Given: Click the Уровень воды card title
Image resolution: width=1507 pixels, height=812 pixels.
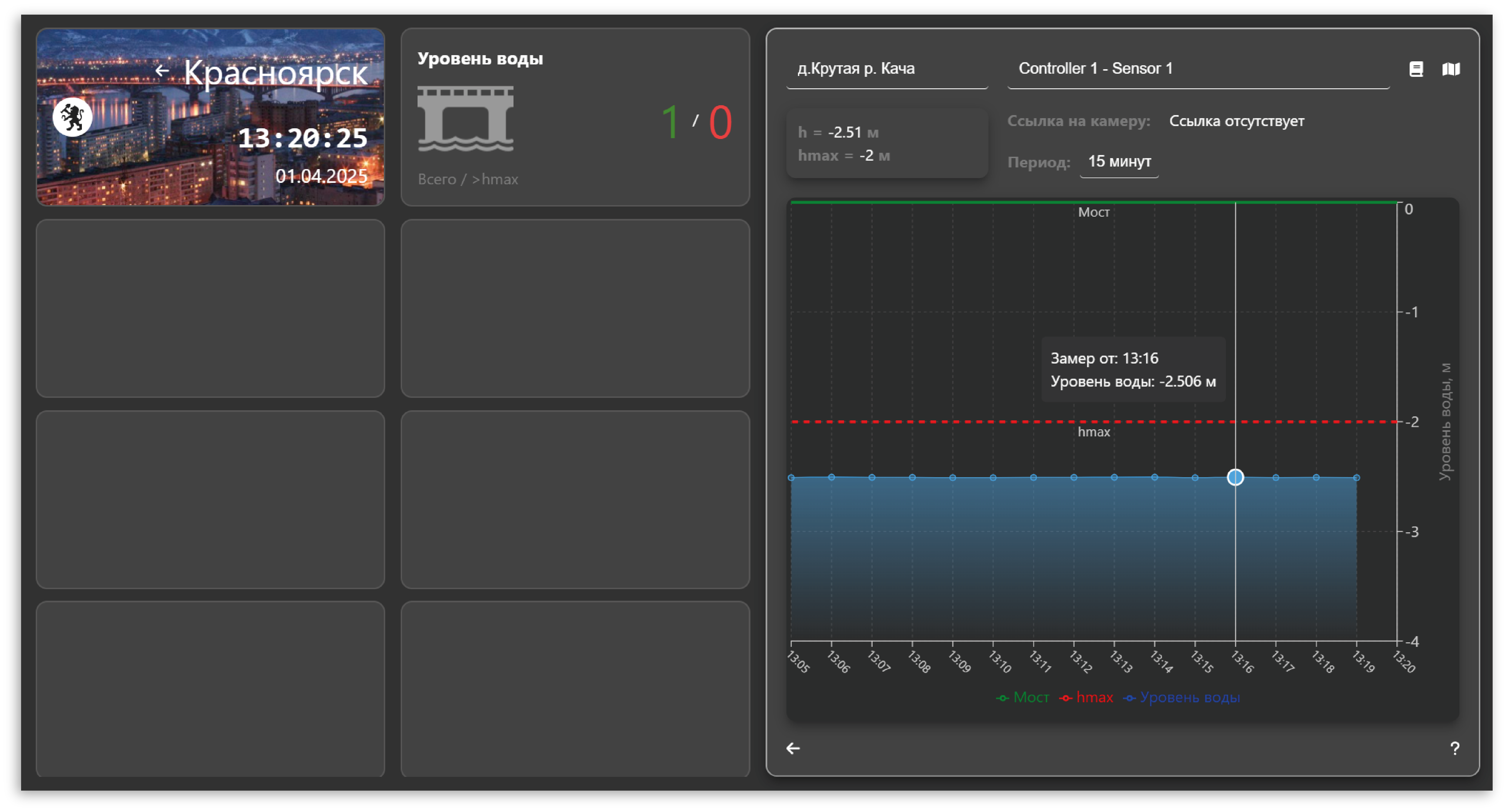Looking at the screenshot, I should pos(480,59).
